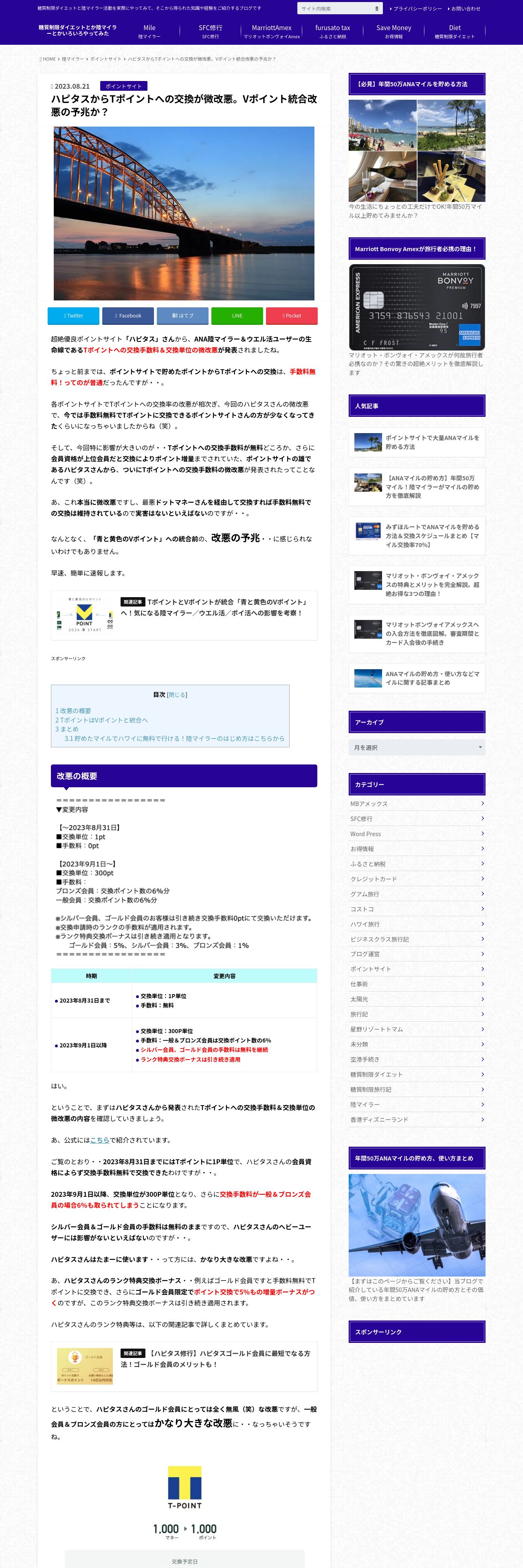Screen dimensions: 523x1568
Task: Save the article to Pocket
Action: point(292,316)
